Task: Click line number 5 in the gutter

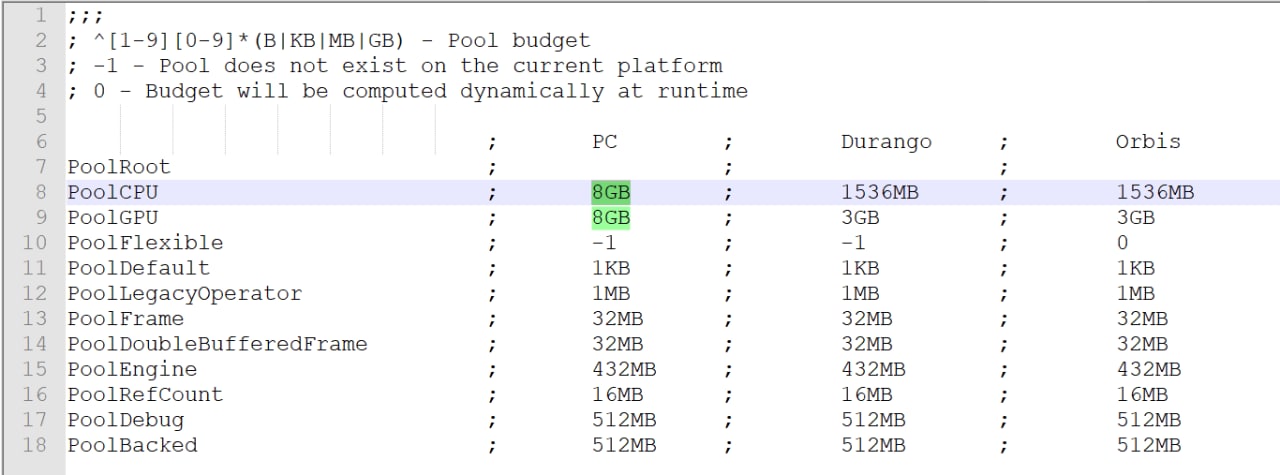Action: [41, 116]
